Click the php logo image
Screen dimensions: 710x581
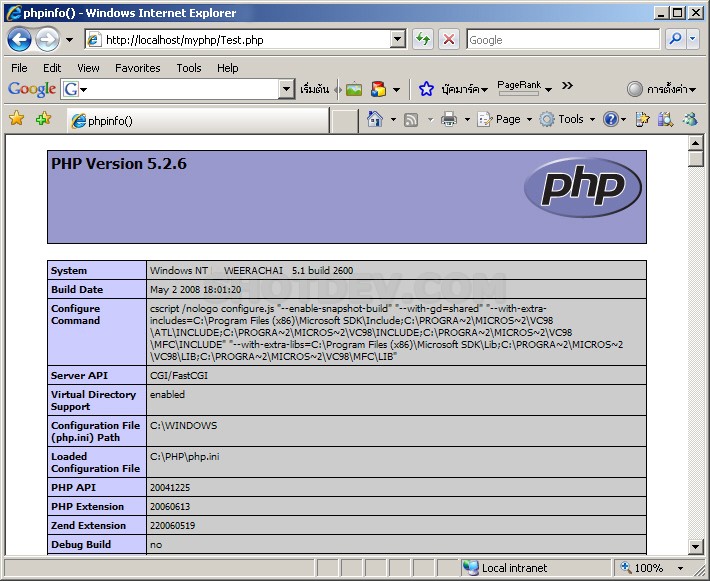[x=582, y=187]
